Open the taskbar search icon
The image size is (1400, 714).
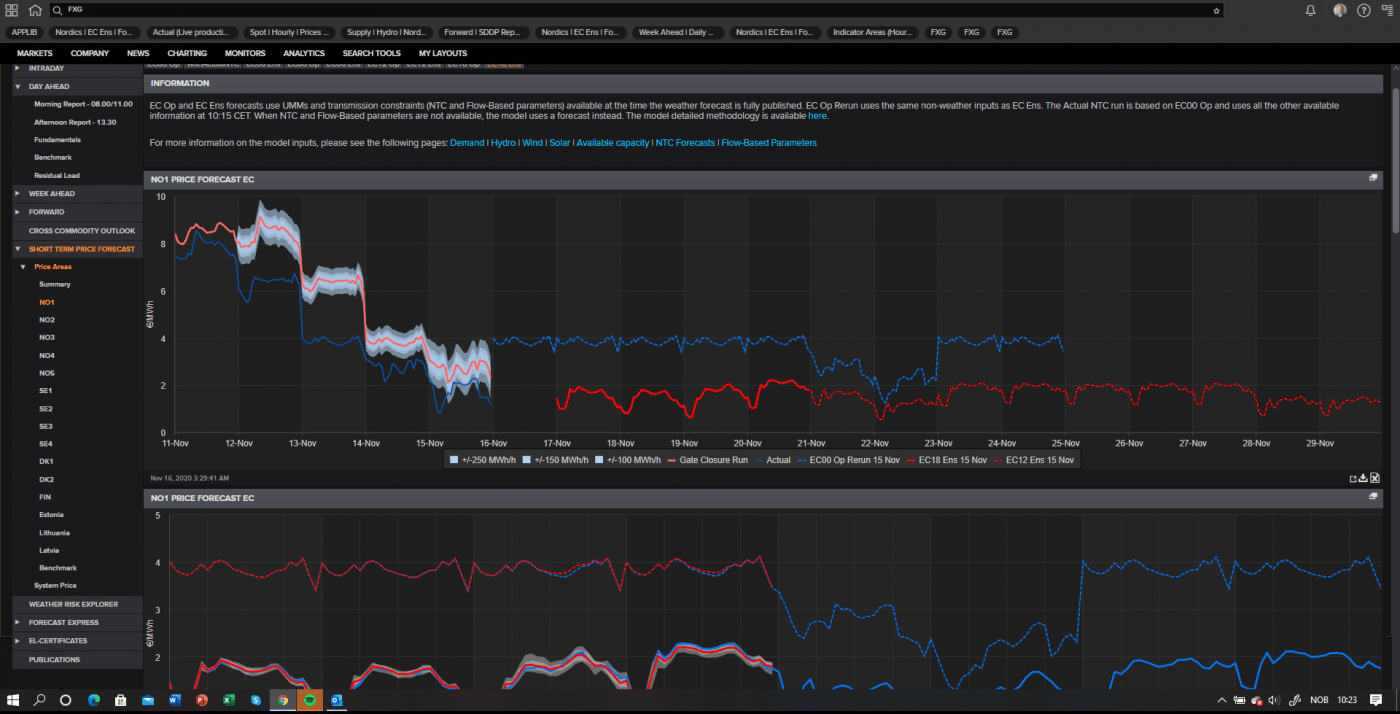(40, 700)
